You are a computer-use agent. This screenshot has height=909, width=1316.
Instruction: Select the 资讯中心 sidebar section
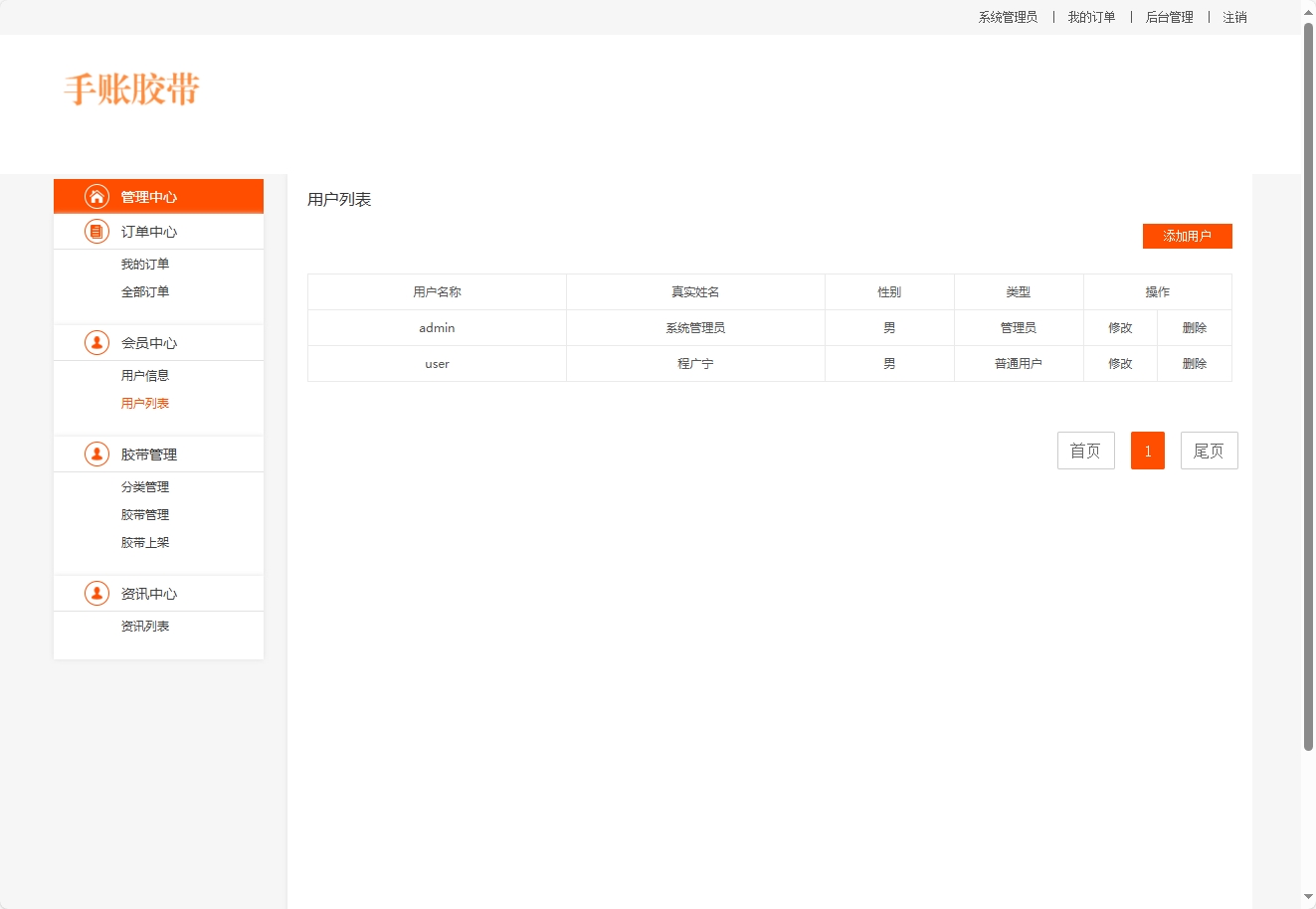pyautogui.click(x=158, y=594)
